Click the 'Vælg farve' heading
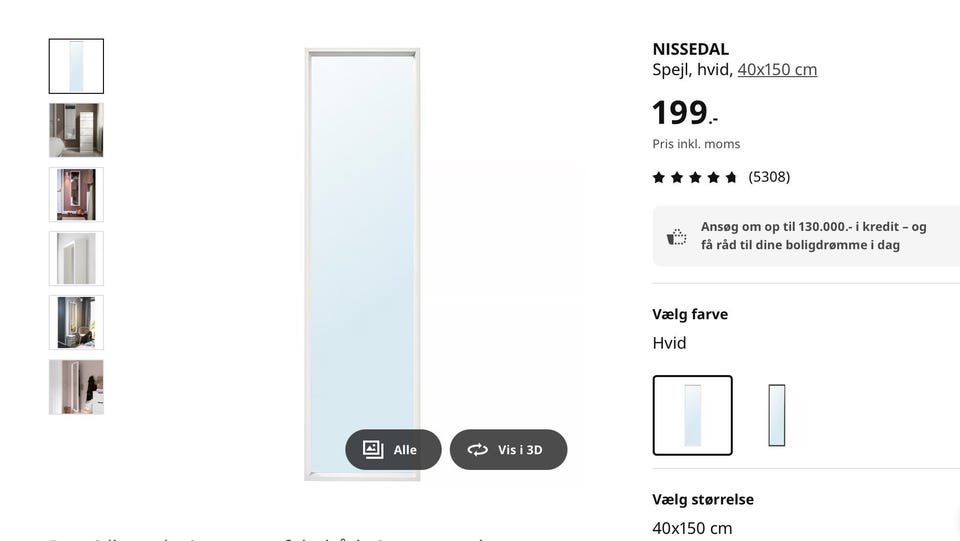The width and height of the screenshot is (960, 541). (690, 314)
